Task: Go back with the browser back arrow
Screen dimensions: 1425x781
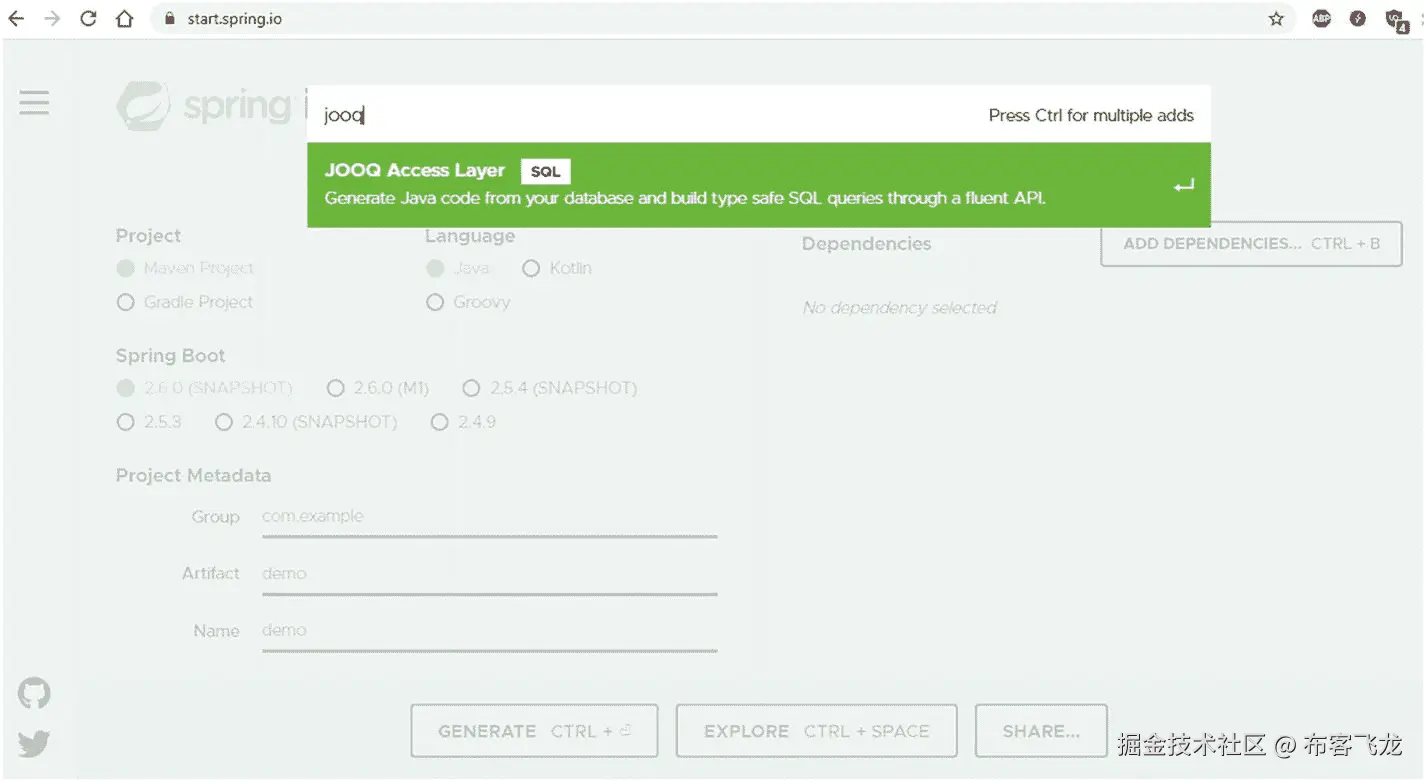Action: [16, 18]
